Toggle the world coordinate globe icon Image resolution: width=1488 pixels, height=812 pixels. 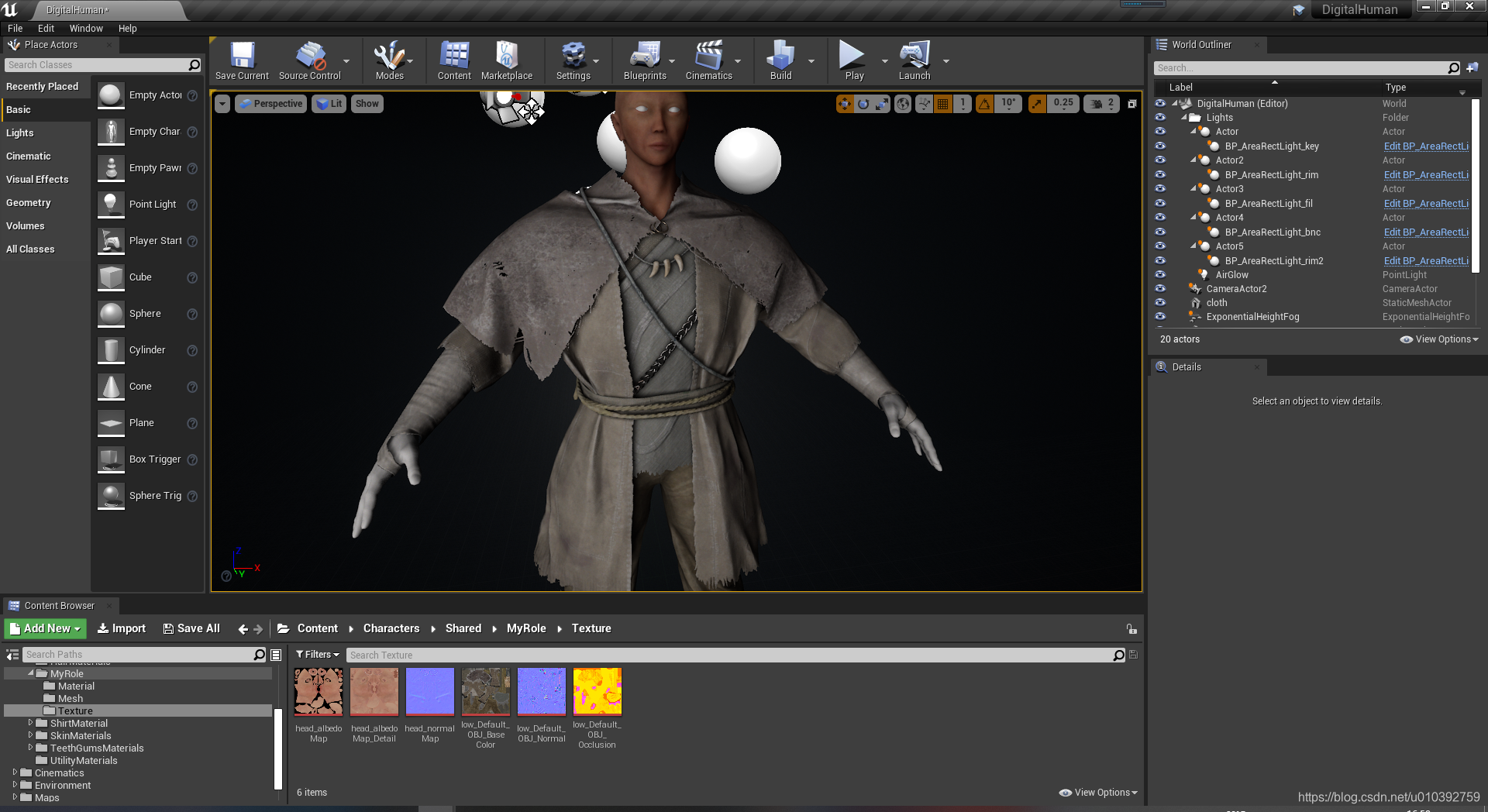[x=903, y=104]
